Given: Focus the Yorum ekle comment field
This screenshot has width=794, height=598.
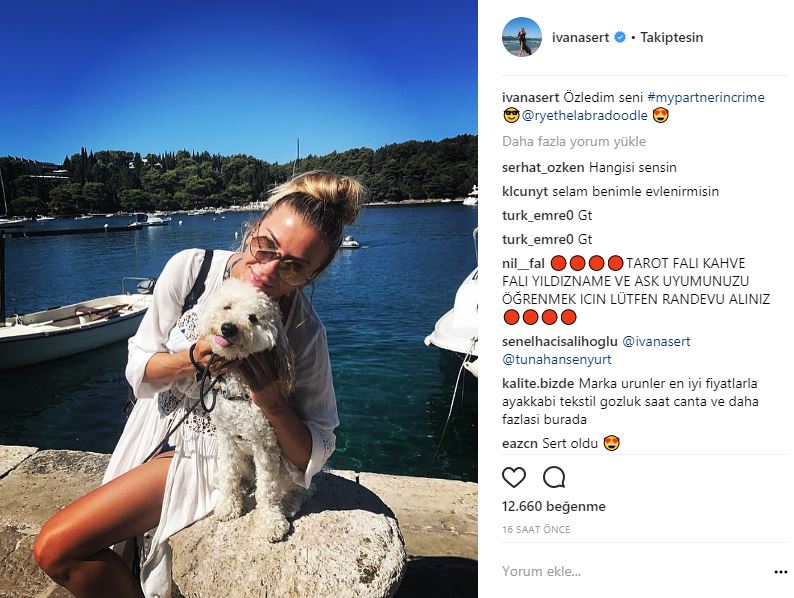Looking at the screenshot, I should 633,572.
